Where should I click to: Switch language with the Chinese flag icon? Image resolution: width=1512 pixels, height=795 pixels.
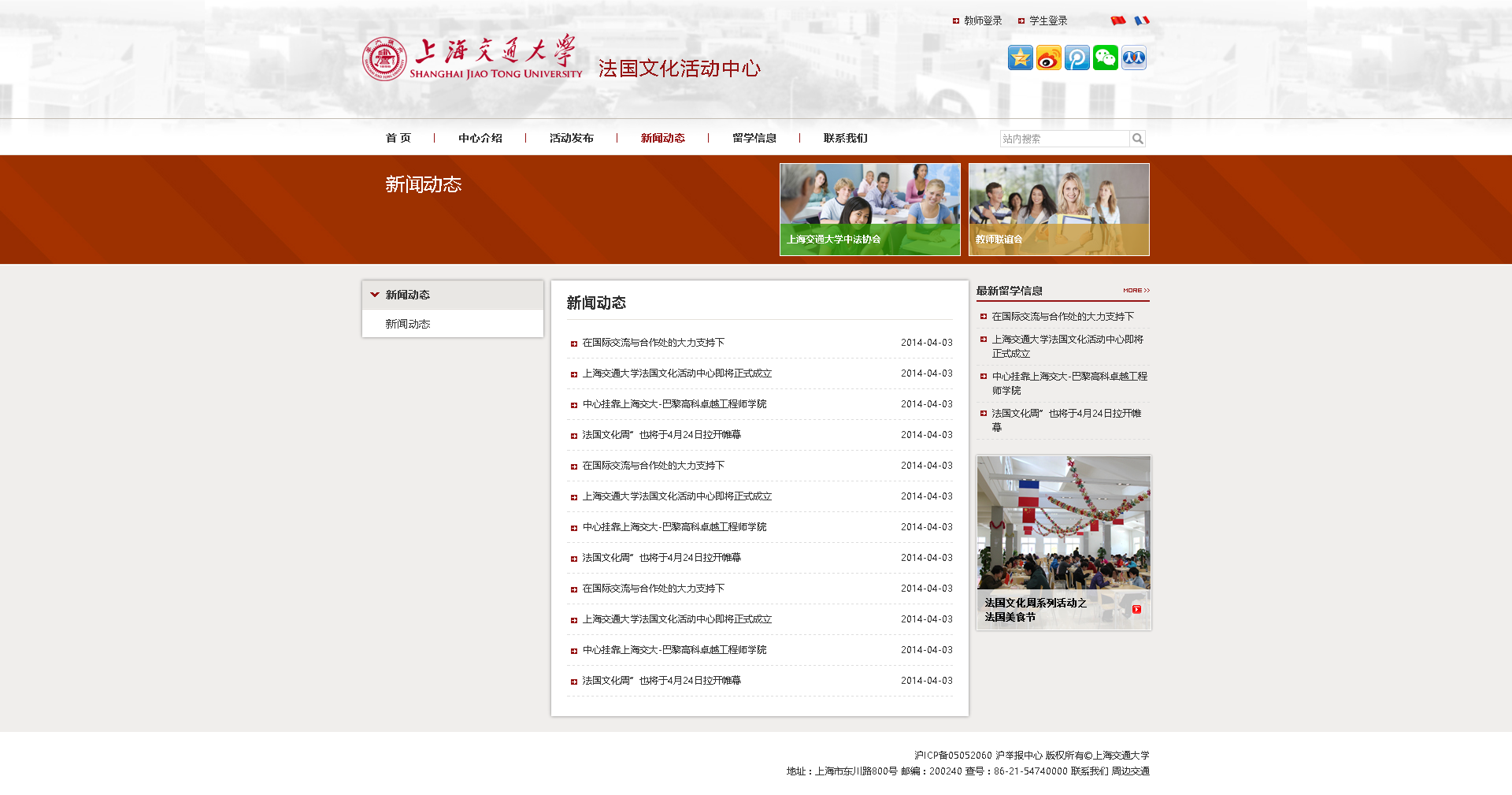point(1117,20)
